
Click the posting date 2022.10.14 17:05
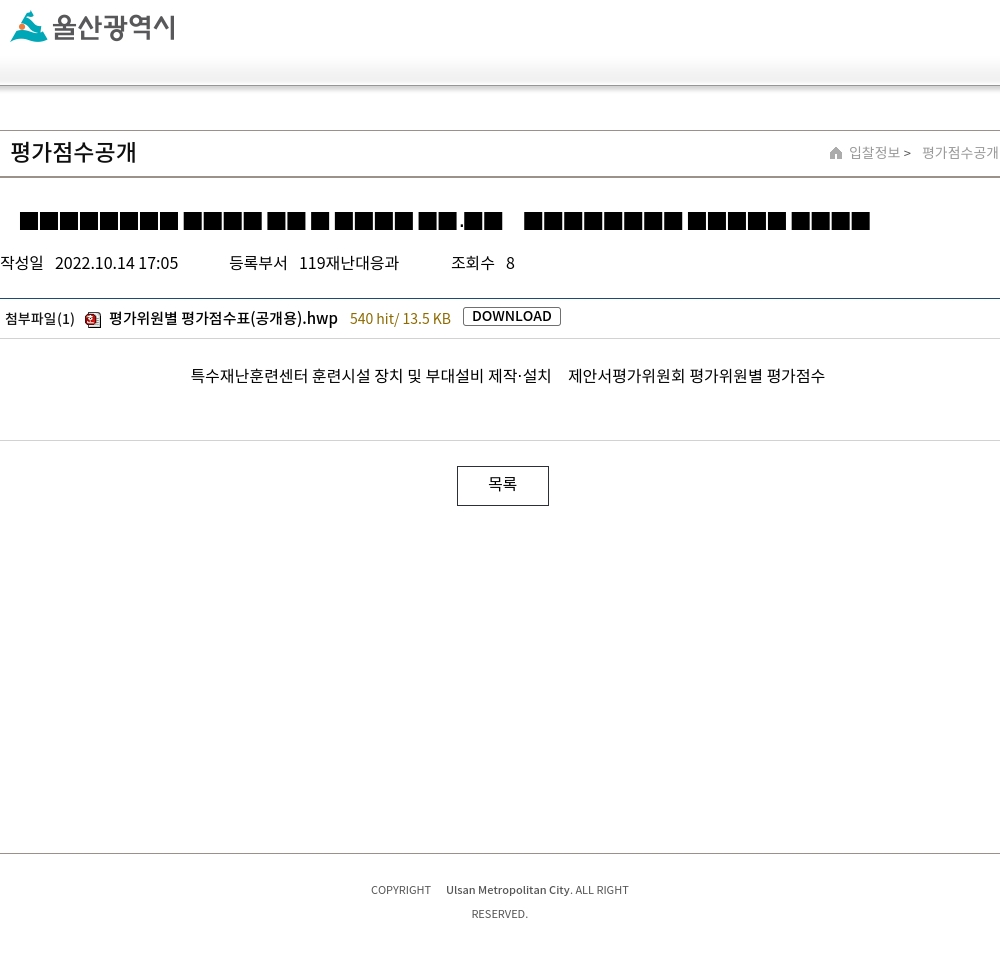point(117,263)
